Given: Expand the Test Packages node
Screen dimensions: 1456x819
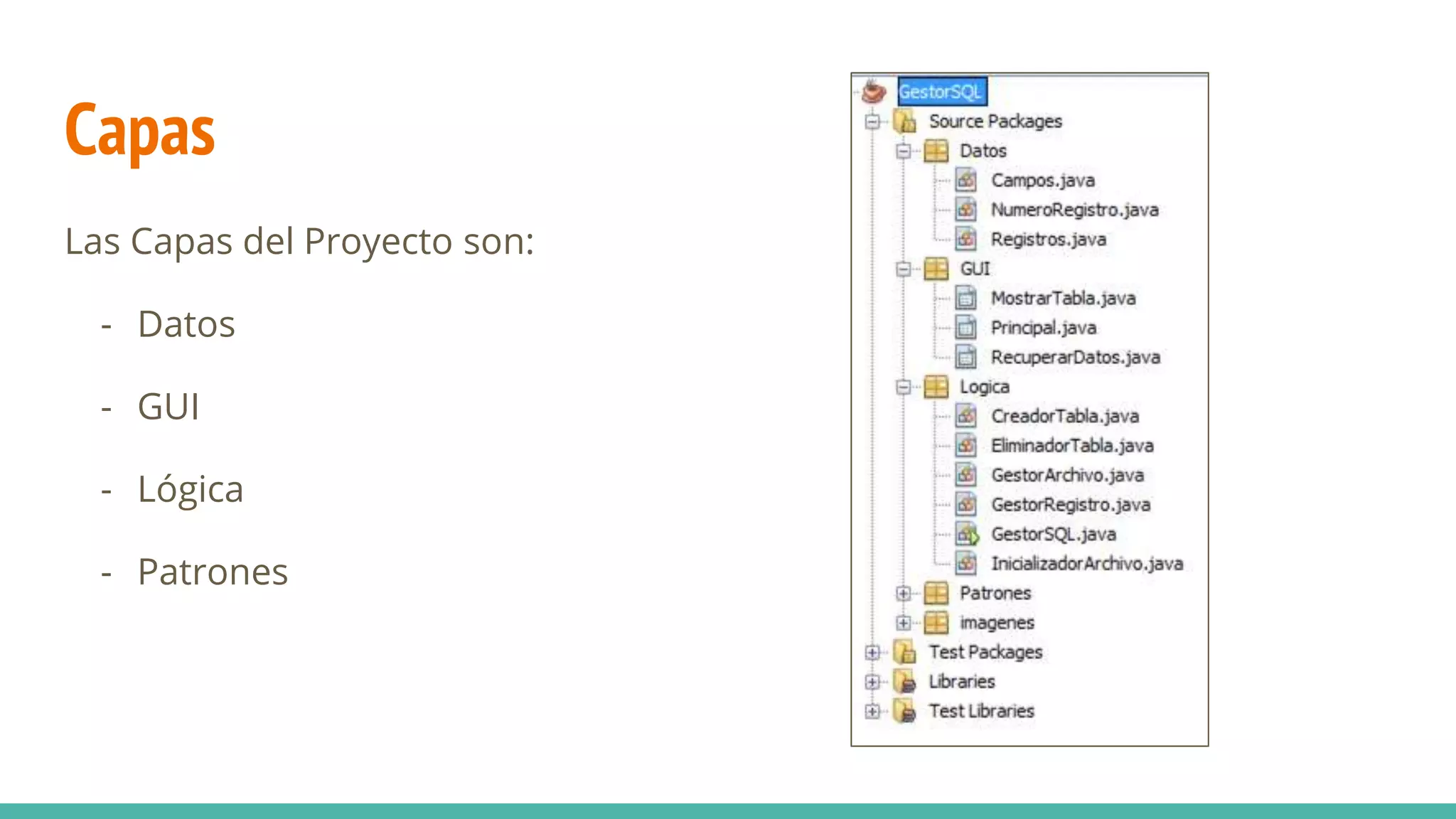Looking at the screenshot, I should click(x=872, y=653).
